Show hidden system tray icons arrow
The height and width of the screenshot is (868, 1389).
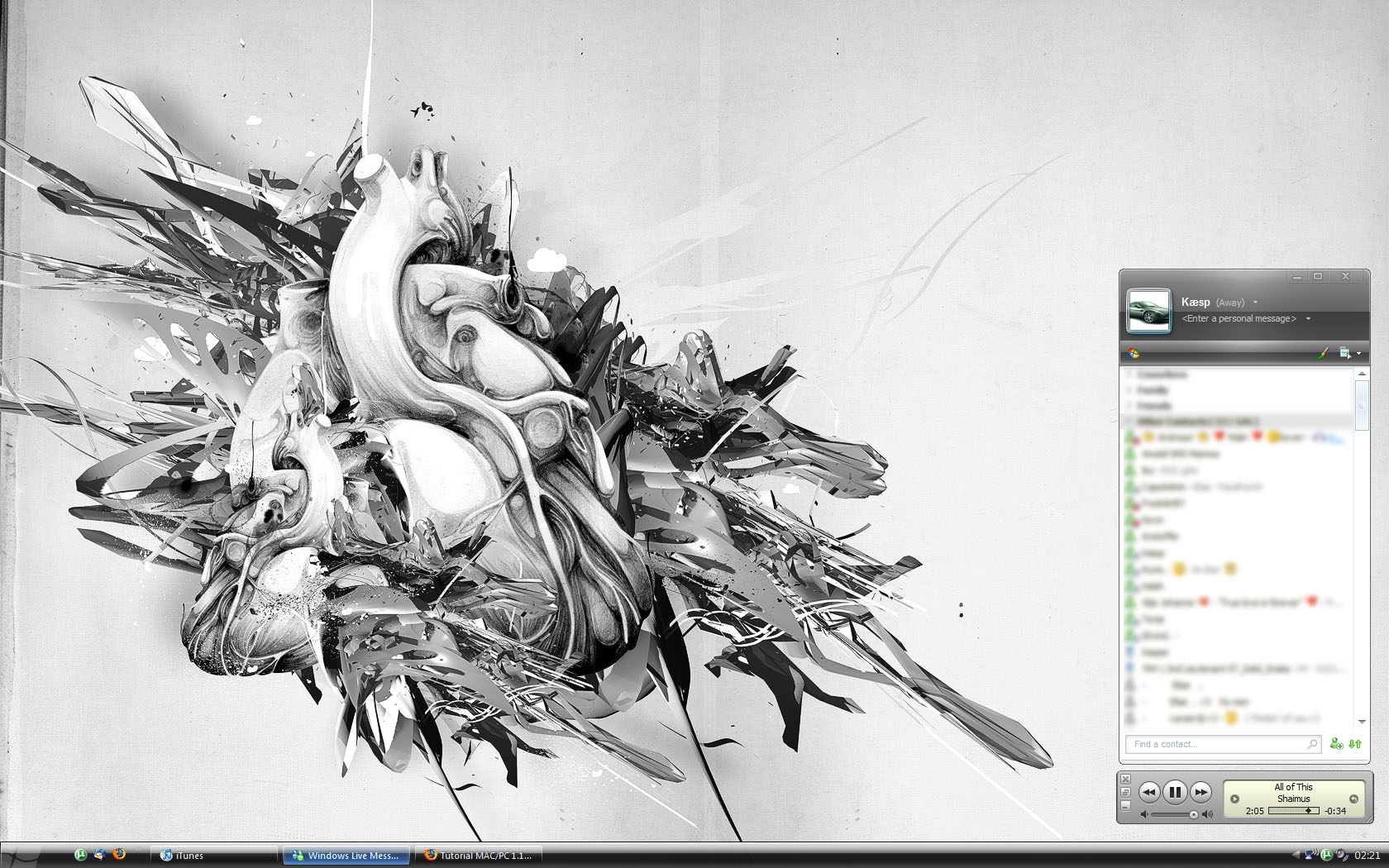click(x=1296, y=855)
